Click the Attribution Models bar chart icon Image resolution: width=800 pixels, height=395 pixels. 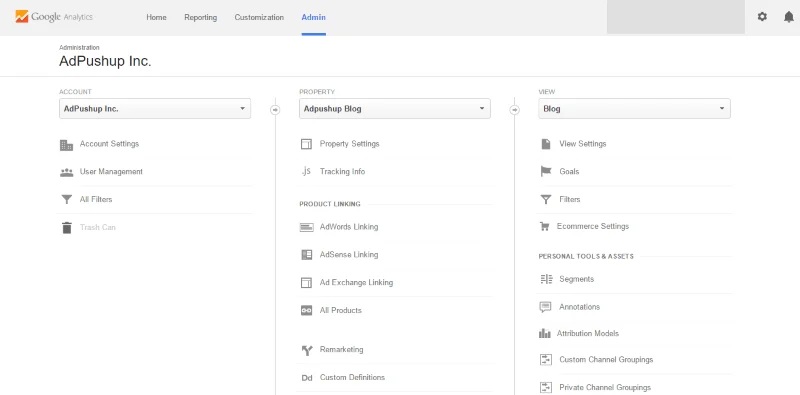coord(545,334)
